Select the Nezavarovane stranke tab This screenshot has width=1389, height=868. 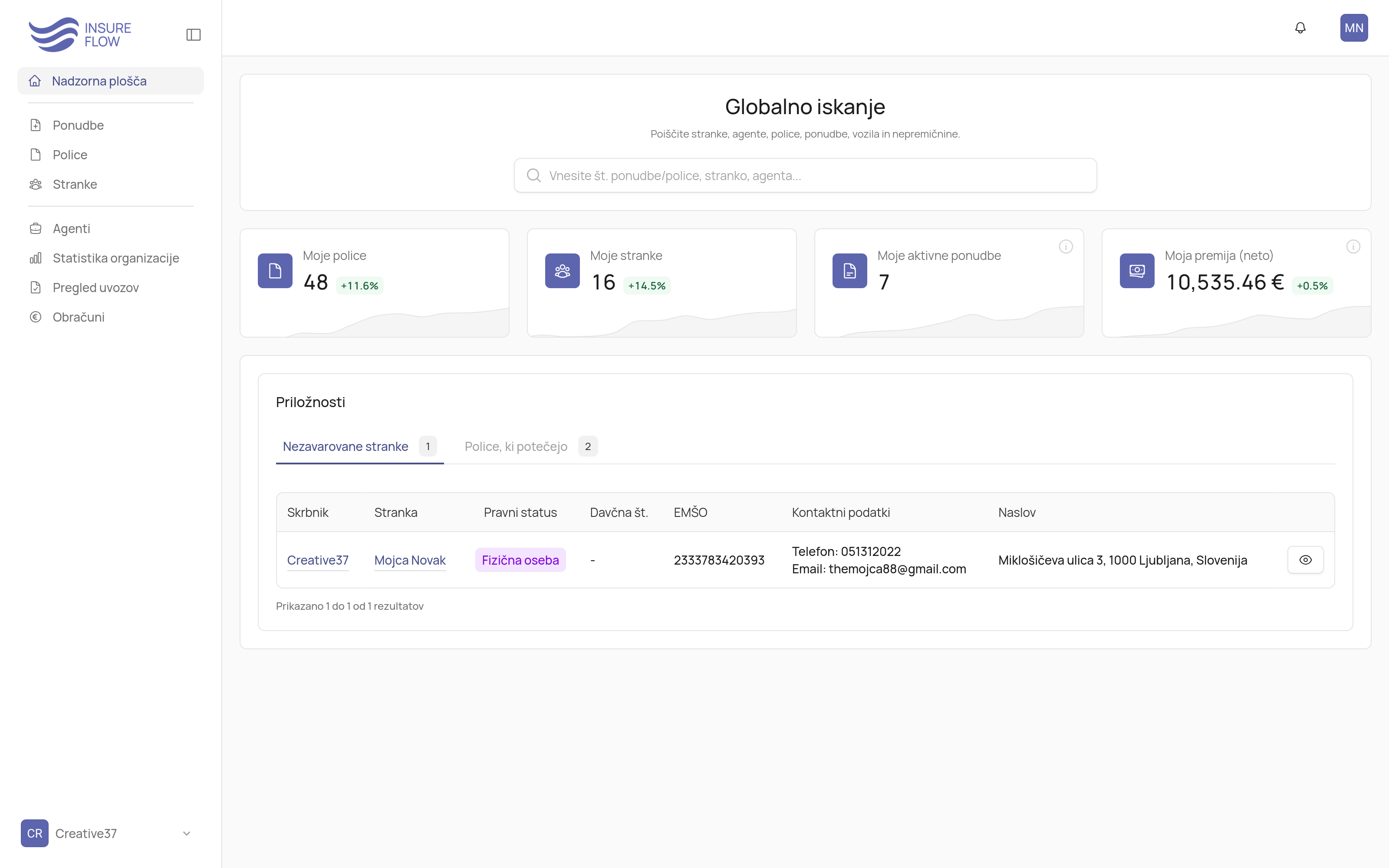[346, 447]
